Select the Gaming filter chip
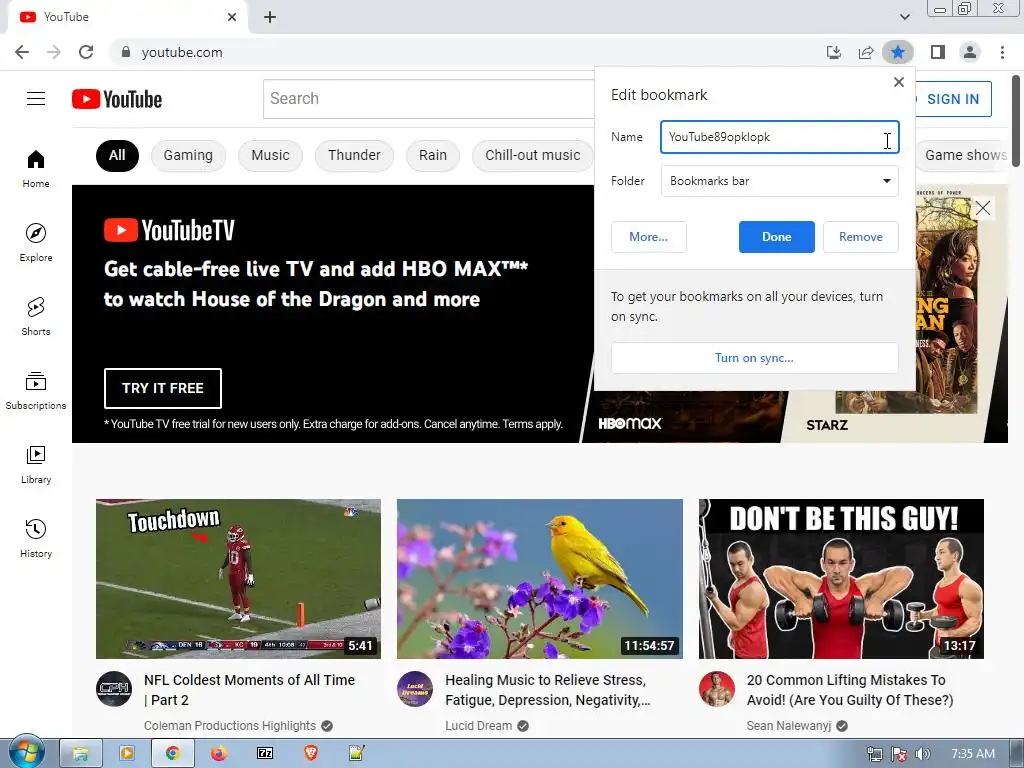 (188, 155)
